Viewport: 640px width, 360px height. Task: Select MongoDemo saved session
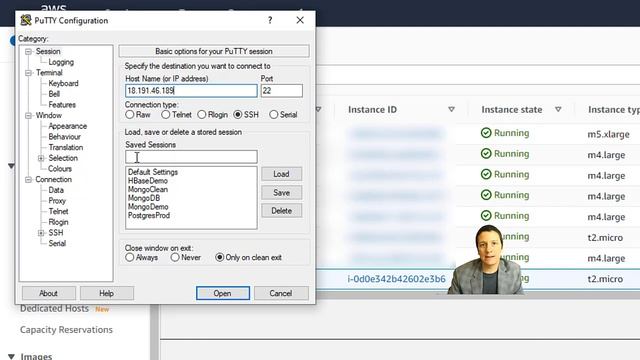pyautogui.click(x=148, y=207)
